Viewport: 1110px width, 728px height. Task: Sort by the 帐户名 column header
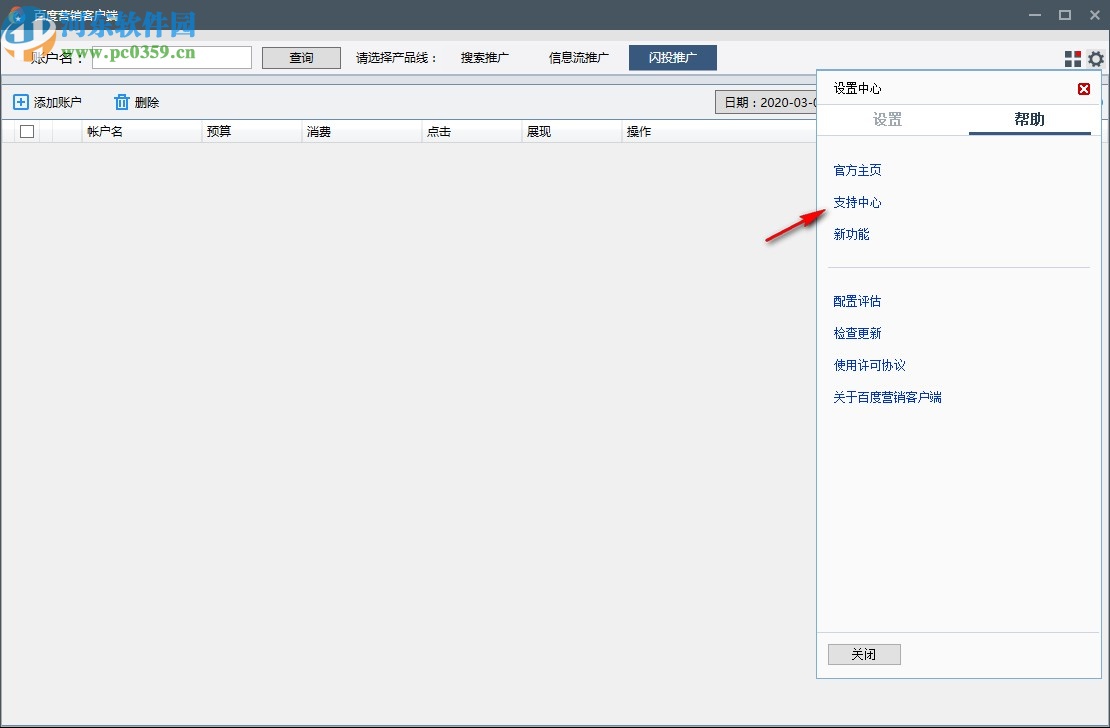[142, 131]
